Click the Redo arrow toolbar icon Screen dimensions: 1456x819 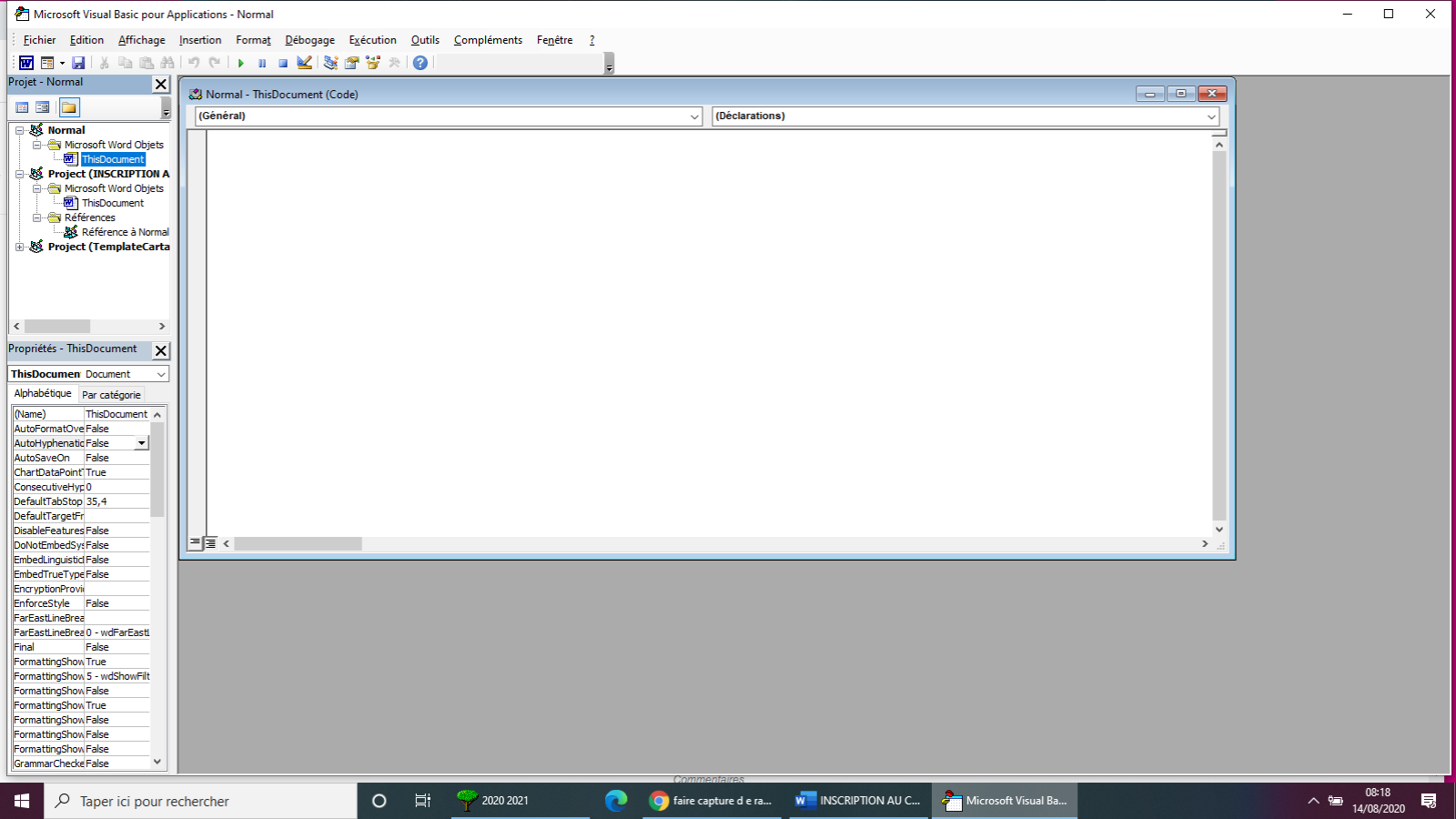coord(215,63)
